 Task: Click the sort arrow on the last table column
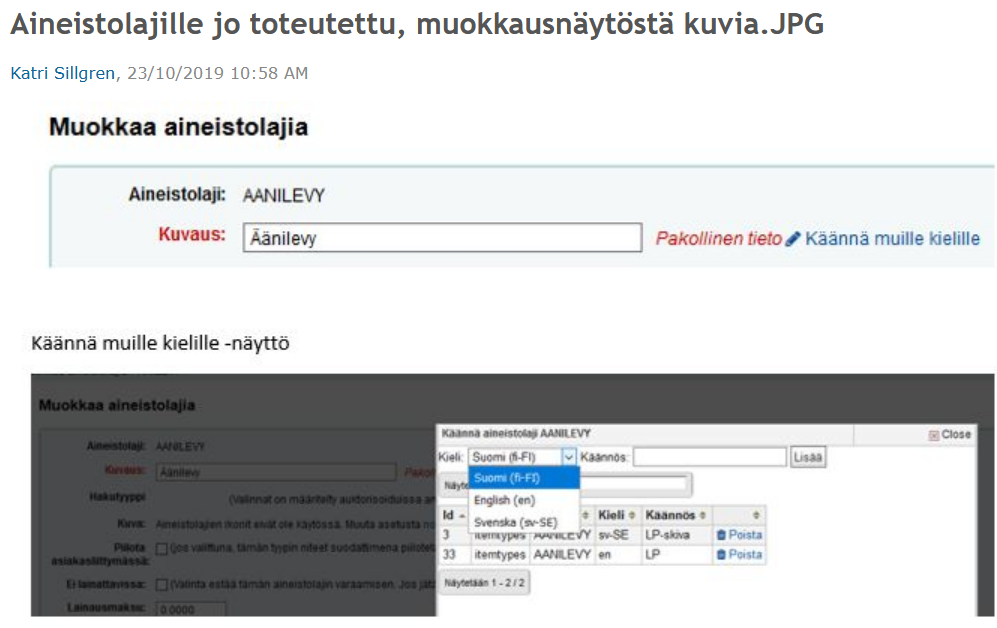pyautogui.click(x=756, y=514)
